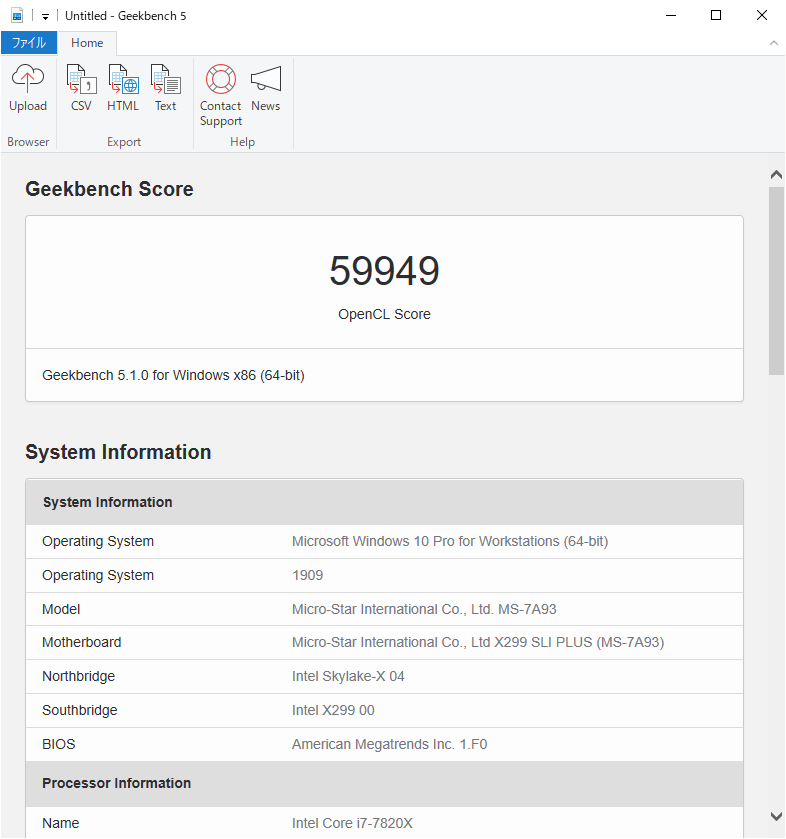The height and width of the screenshot is (839, 786).
Task: Select the Microsoft Windows 10 Pro for Workstations value
Action: (x=450, y=541)
